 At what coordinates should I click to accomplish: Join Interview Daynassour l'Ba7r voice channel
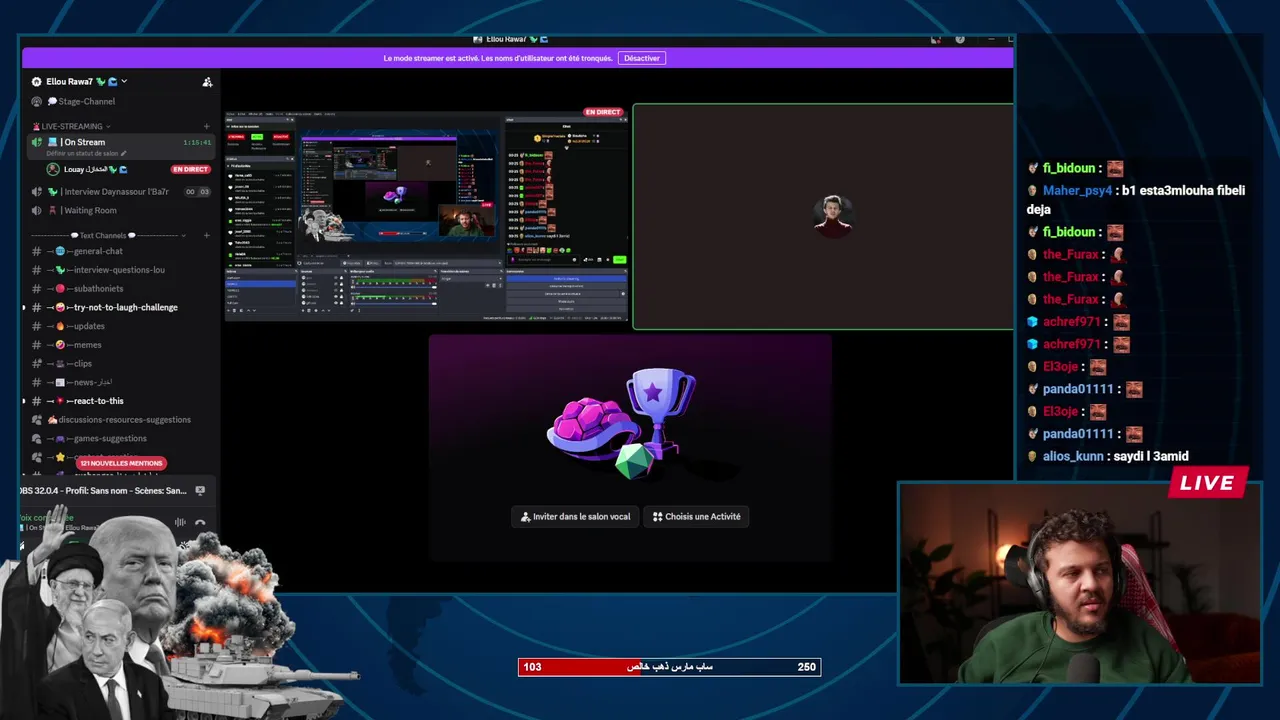[121, 192]
